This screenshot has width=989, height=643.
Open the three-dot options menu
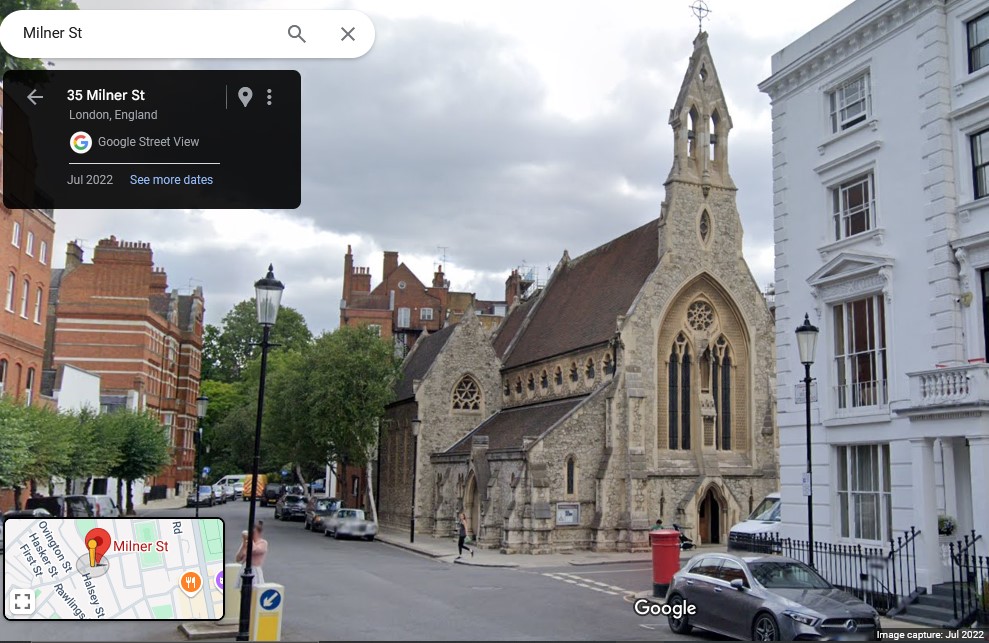pos(268,96)
